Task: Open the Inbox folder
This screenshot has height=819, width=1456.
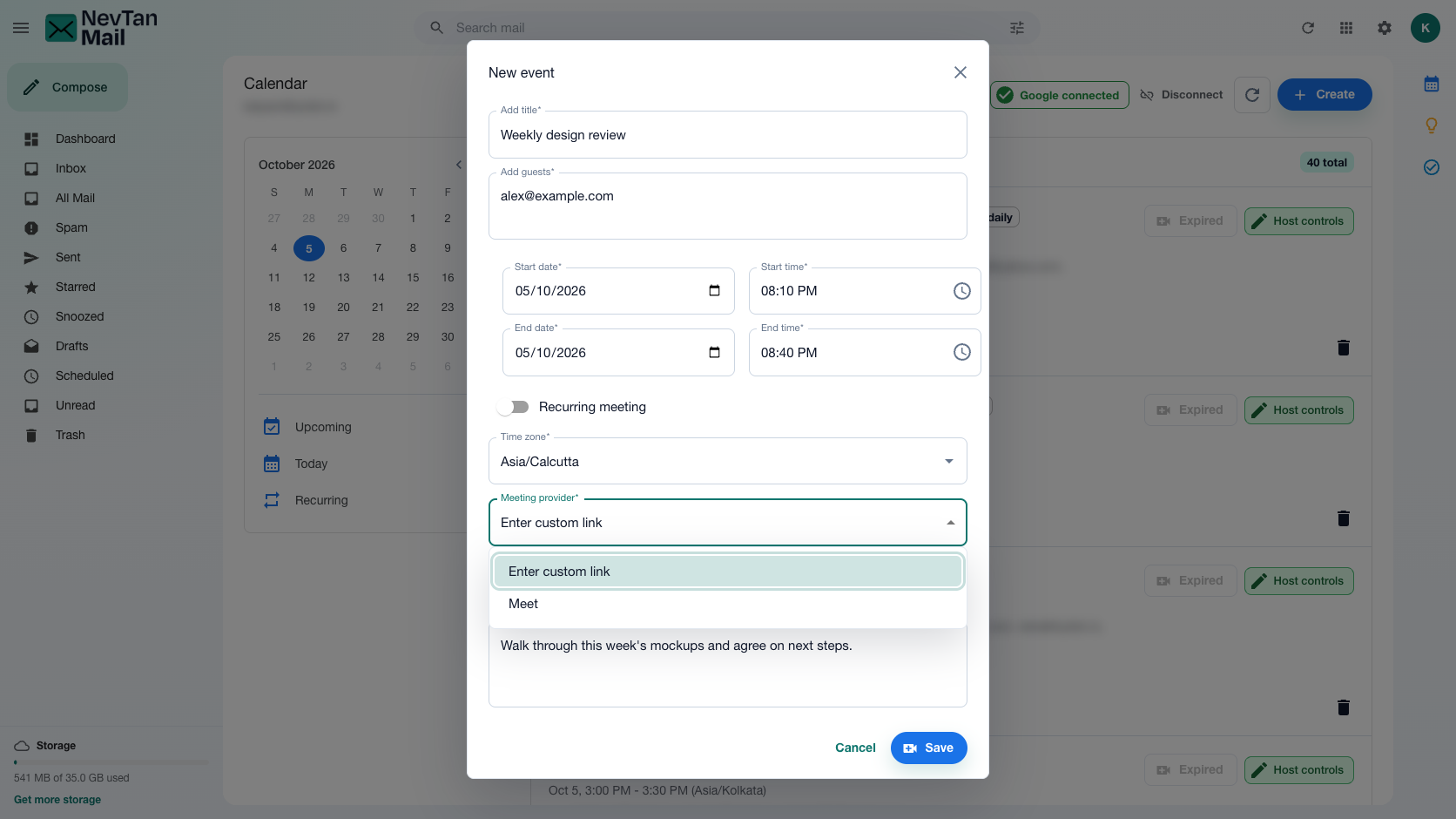Action: [71, 168]
